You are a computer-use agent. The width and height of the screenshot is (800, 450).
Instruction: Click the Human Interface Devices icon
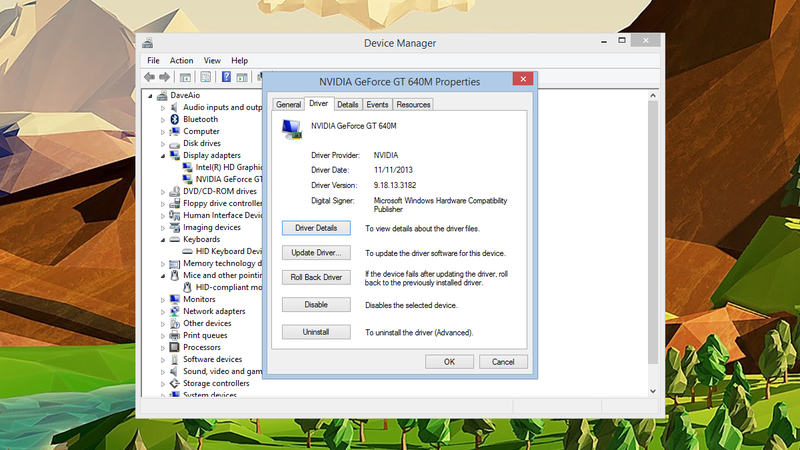coord(174,215)
